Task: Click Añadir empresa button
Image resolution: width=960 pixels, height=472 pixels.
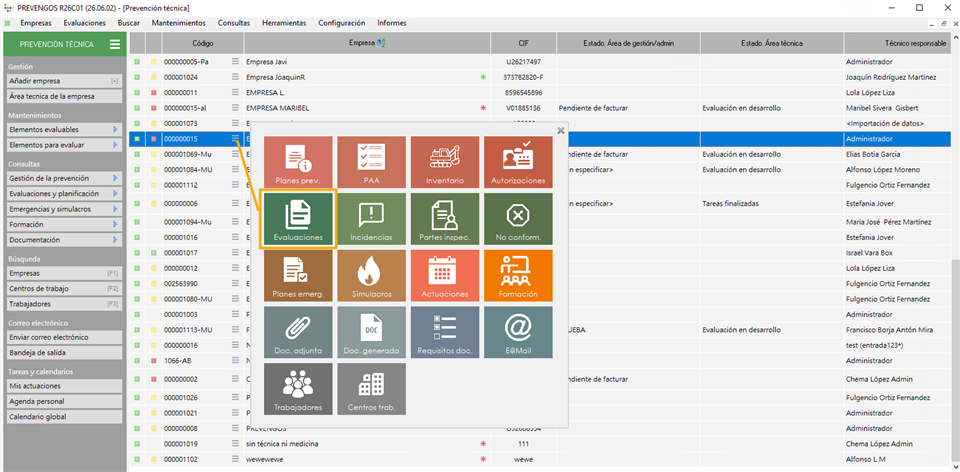Action: tap(64, 81)
